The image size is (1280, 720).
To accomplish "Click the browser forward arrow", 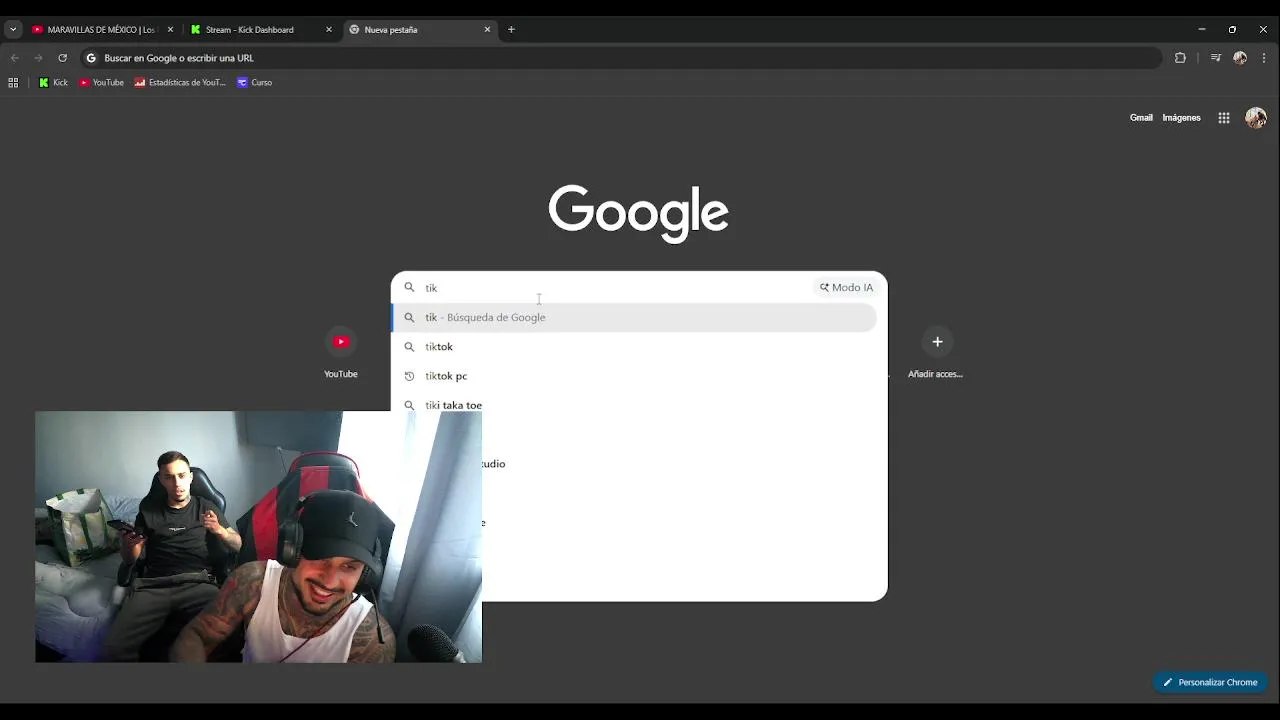I will click(38, 58).
